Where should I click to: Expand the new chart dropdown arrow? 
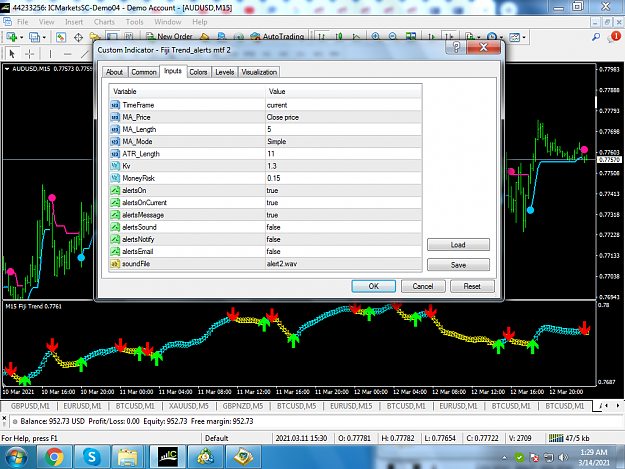pyautogui.click(x=22, y=37)
